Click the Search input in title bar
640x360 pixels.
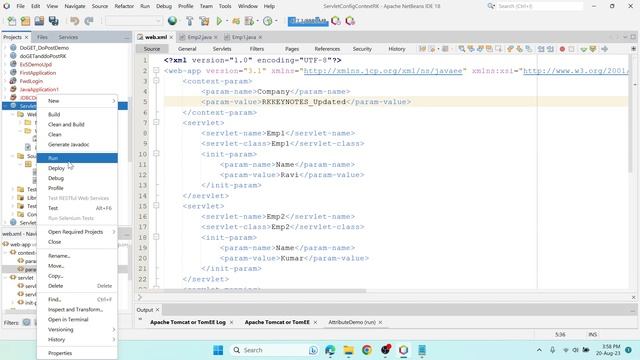click(x=540, y=6)
